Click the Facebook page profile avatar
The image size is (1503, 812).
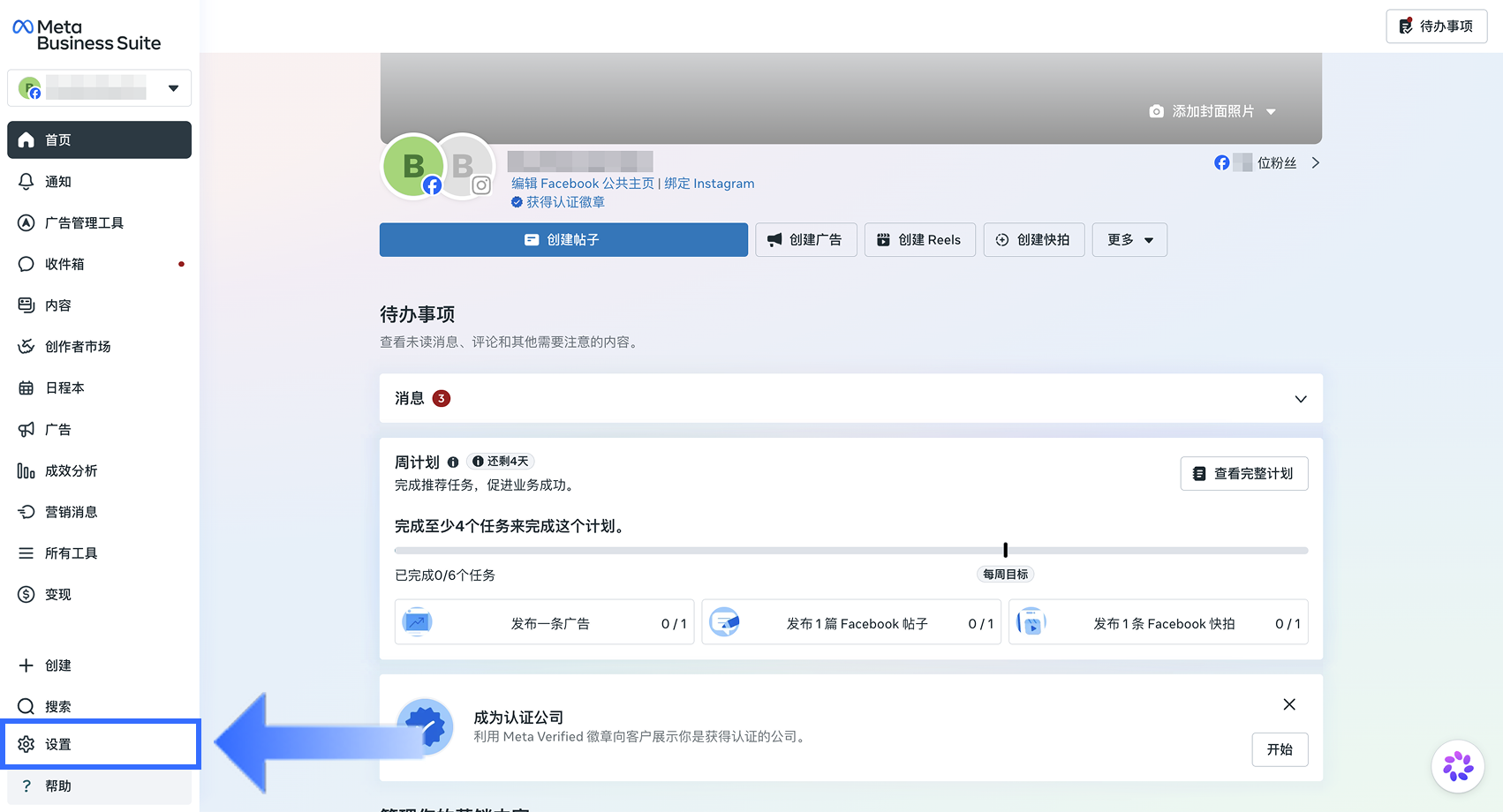412,166
